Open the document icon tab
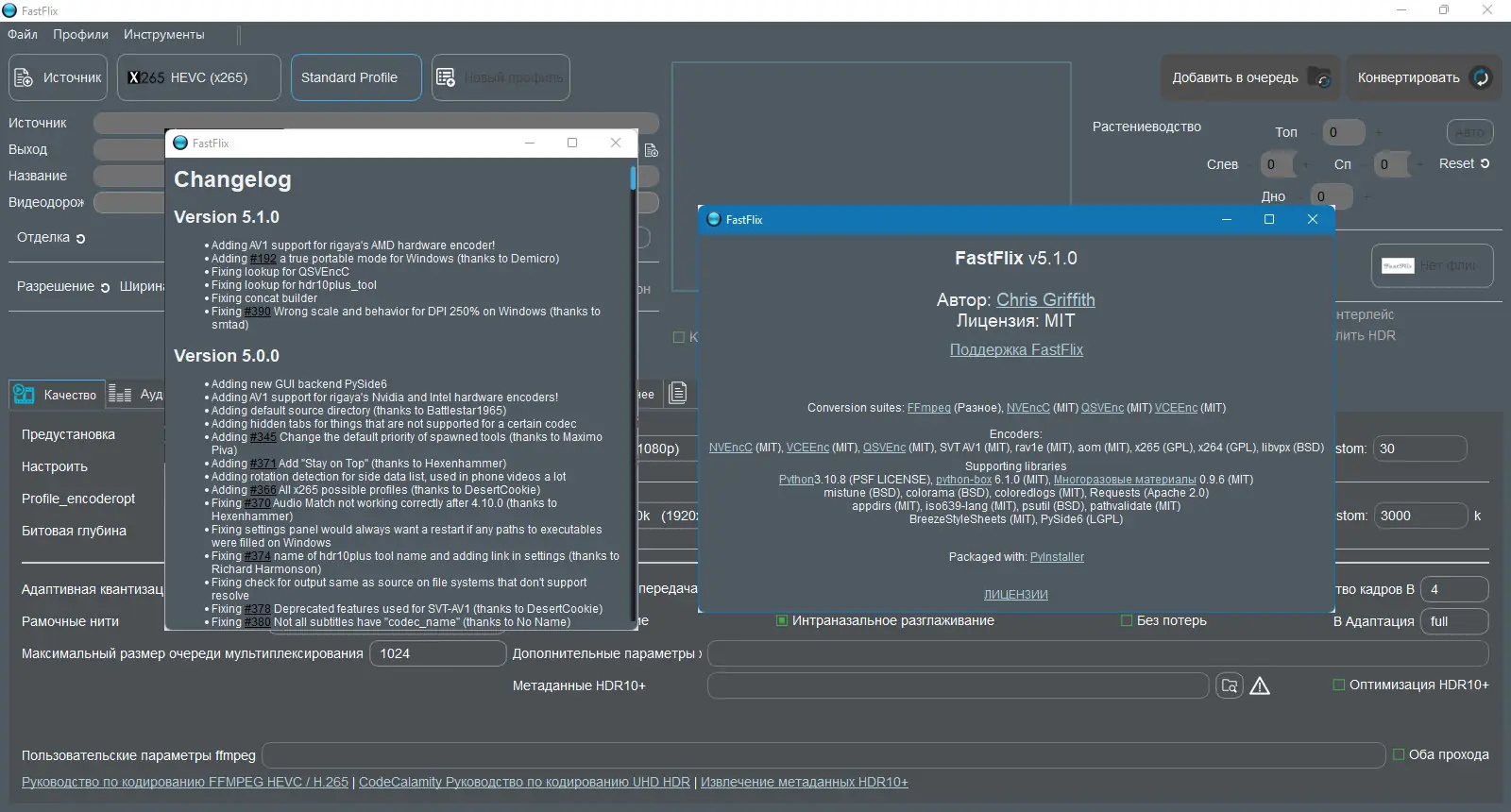 point(677,393)
